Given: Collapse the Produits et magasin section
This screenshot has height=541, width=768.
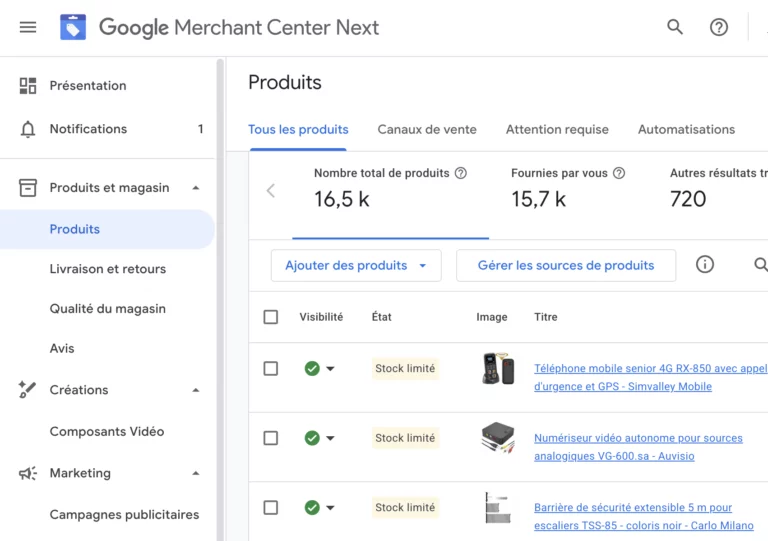Looking at the screenshot, I should (x=196, y=188).
